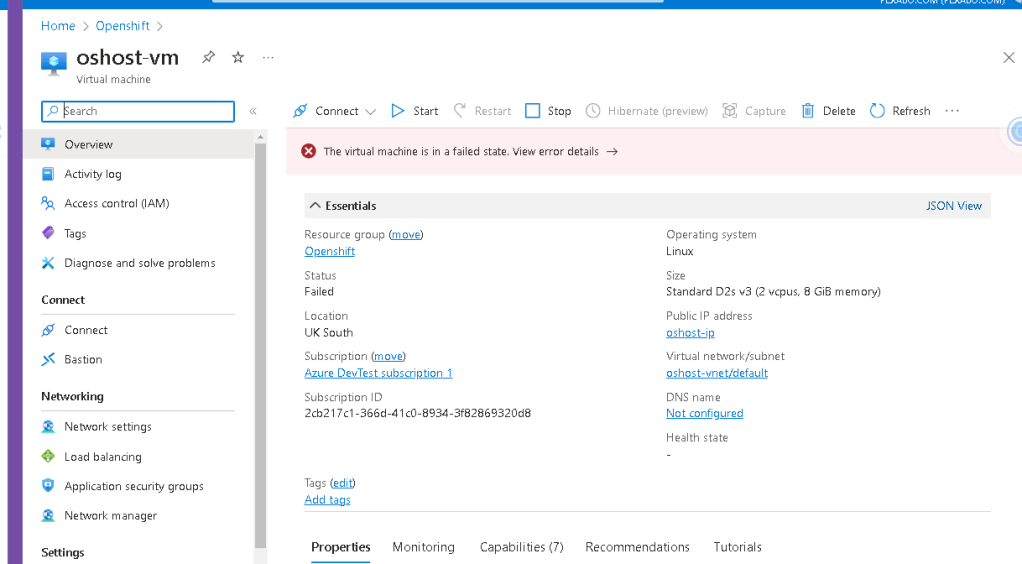Viewport: 1022px width, 564px height.
Task: Click the Connect plug icon in sidebar
Action: (48, 330)
